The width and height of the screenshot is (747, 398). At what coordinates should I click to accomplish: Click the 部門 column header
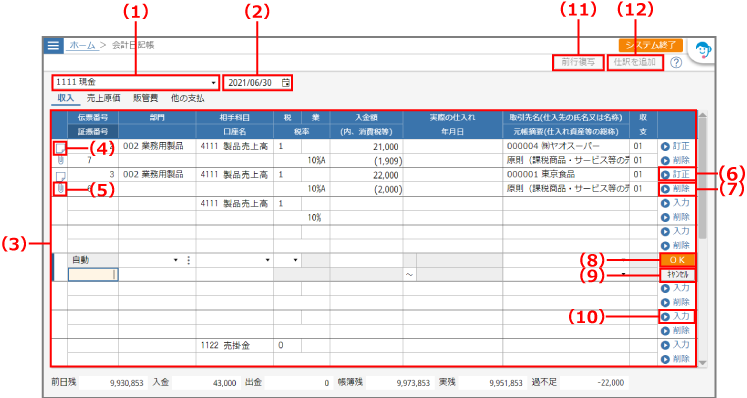coord(157,117)
